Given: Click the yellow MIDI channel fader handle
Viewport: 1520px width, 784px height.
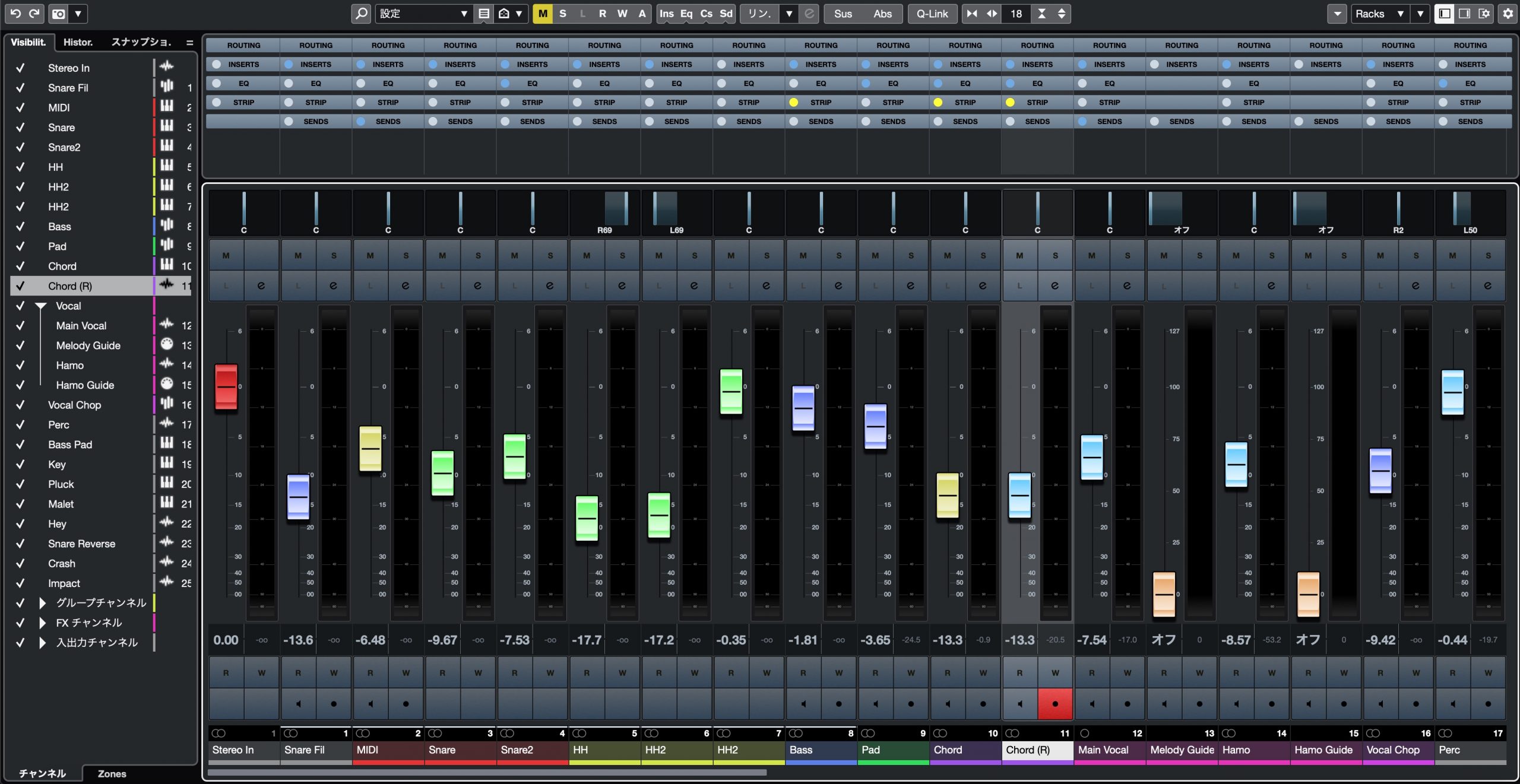Looking at the screenshot, I should (370, 449).
